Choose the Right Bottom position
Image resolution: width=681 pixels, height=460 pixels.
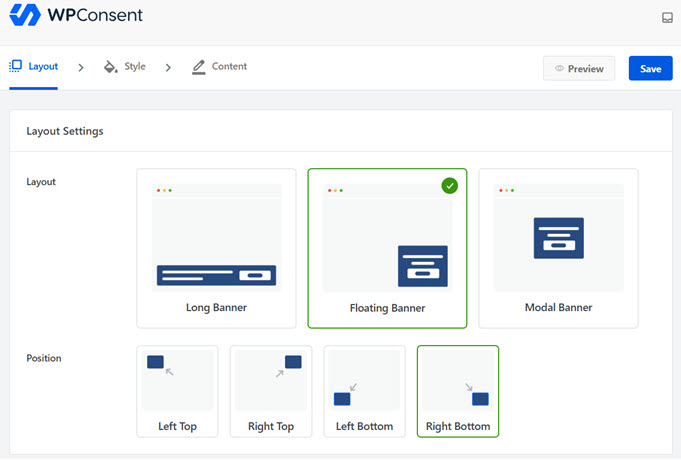coord(457,426)
